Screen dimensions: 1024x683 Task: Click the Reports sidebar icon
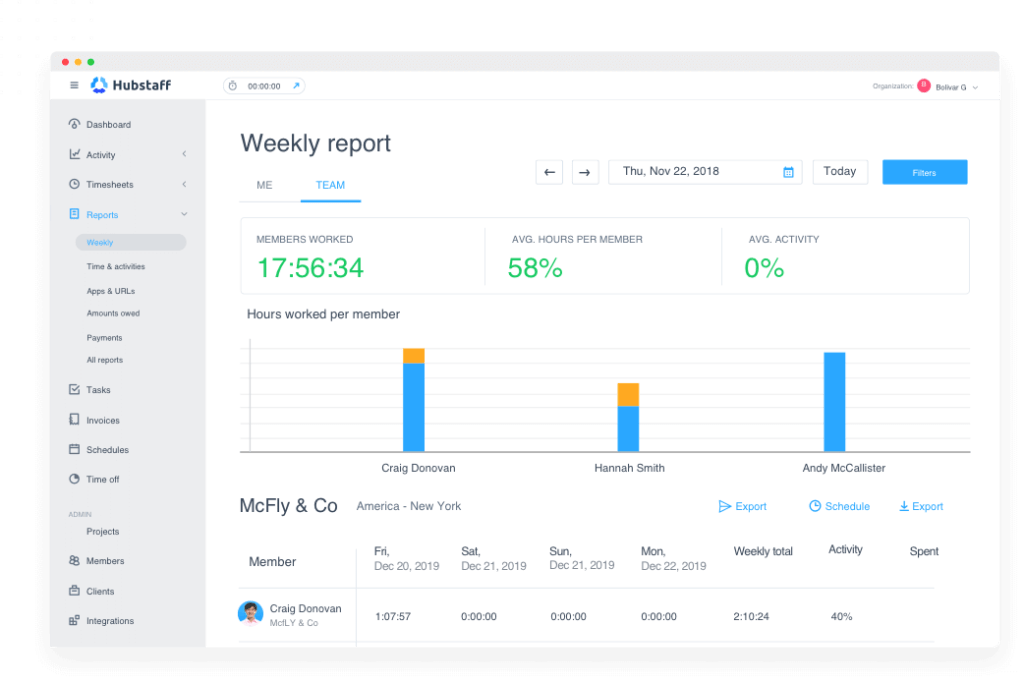(74, 214)
